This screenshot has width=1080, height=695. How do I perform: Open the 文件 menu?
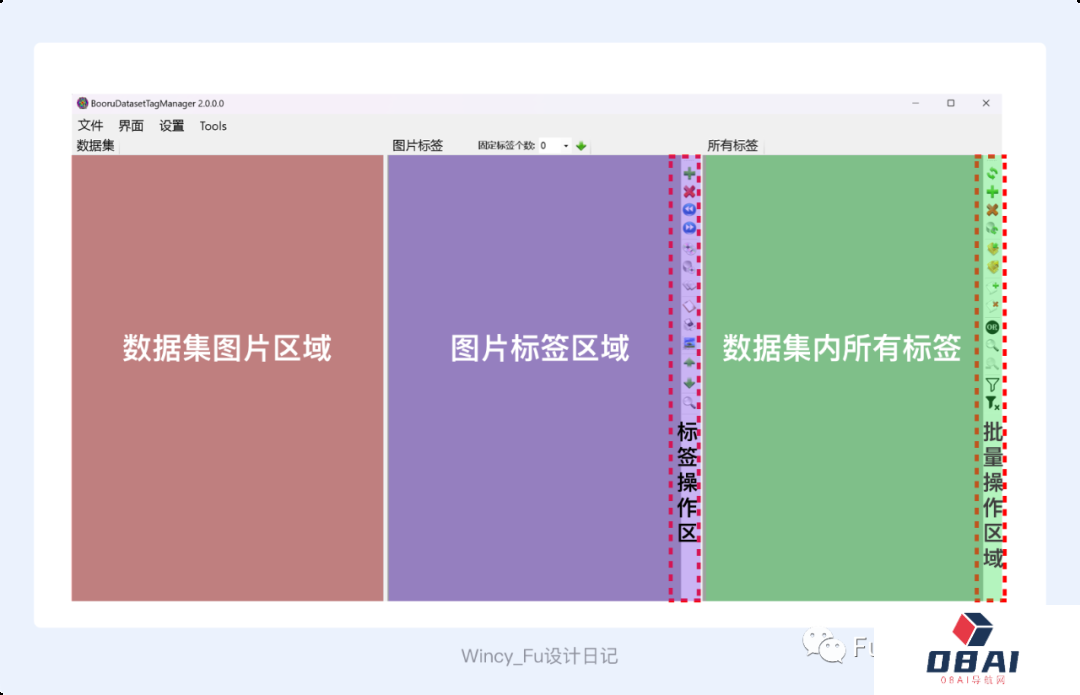90,126
